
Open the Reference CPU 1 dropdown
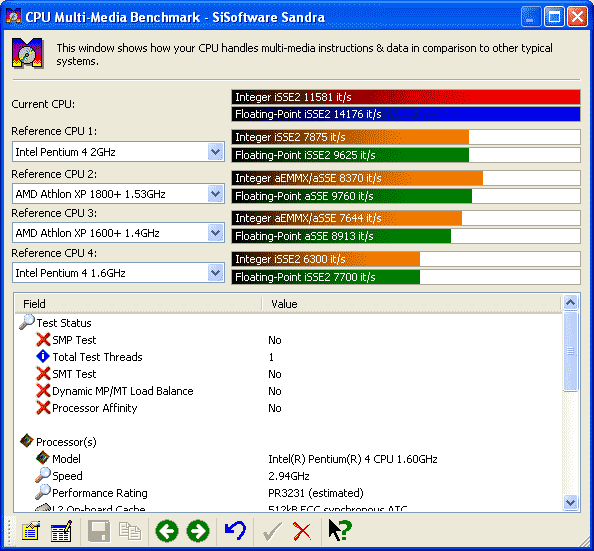pyautogui.click(x=216, y=152)
